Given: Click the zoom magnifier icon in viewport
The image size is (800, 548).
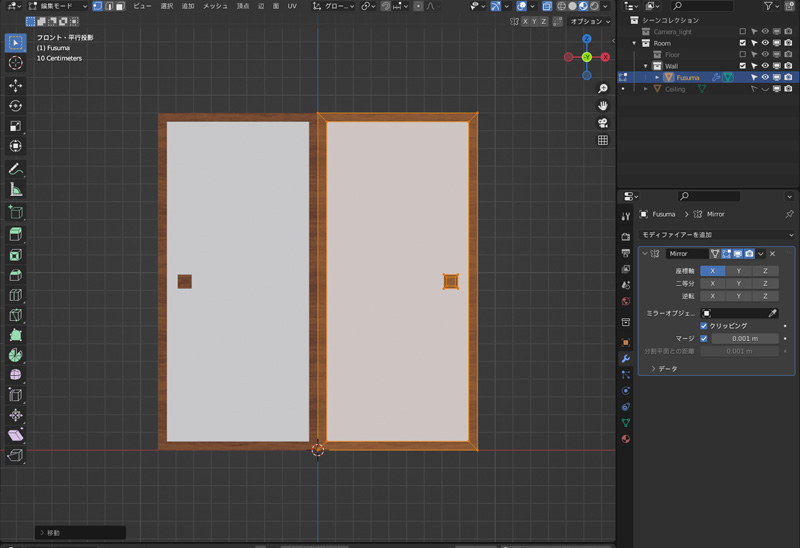Looking at the screenshot, I should click(x=603, y=88).
